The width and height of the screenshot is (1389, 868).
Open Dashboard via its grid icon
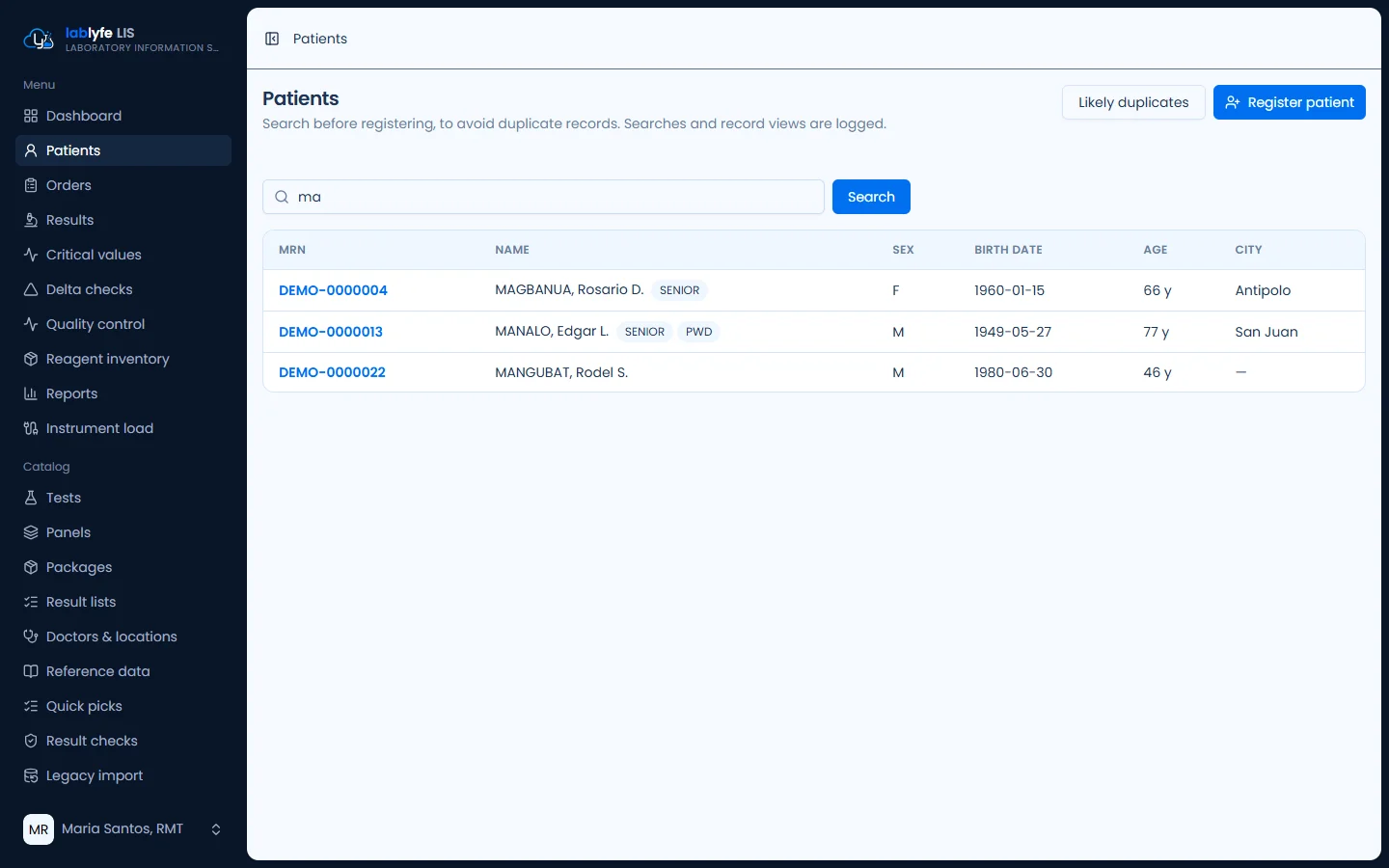tap(31, 116)
